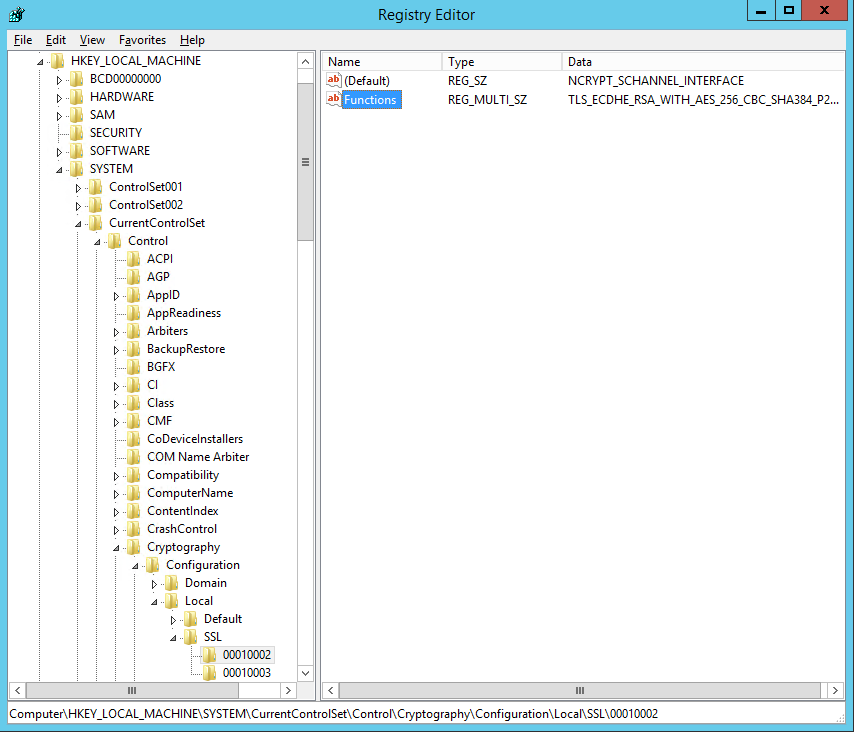854x732 pixels.
Task: Expand the SOFTWARE key
Action: 59,152
